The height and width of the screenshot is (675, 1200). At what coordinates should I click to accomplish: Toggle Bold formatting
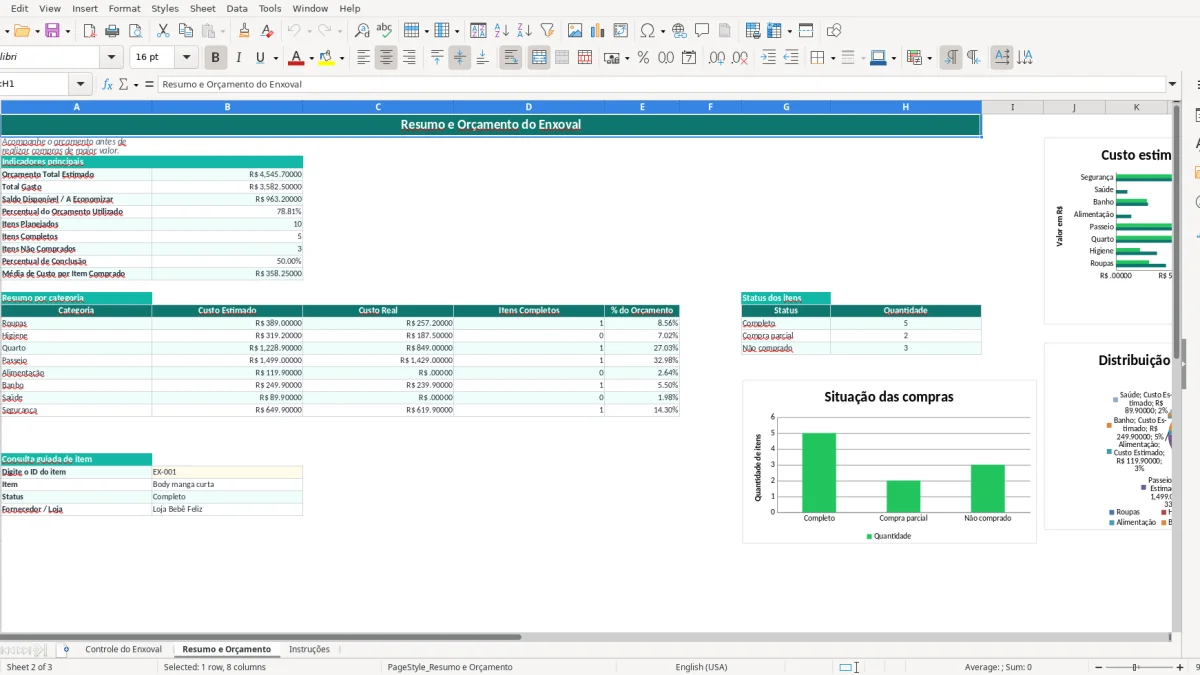[x=215, y=58]
